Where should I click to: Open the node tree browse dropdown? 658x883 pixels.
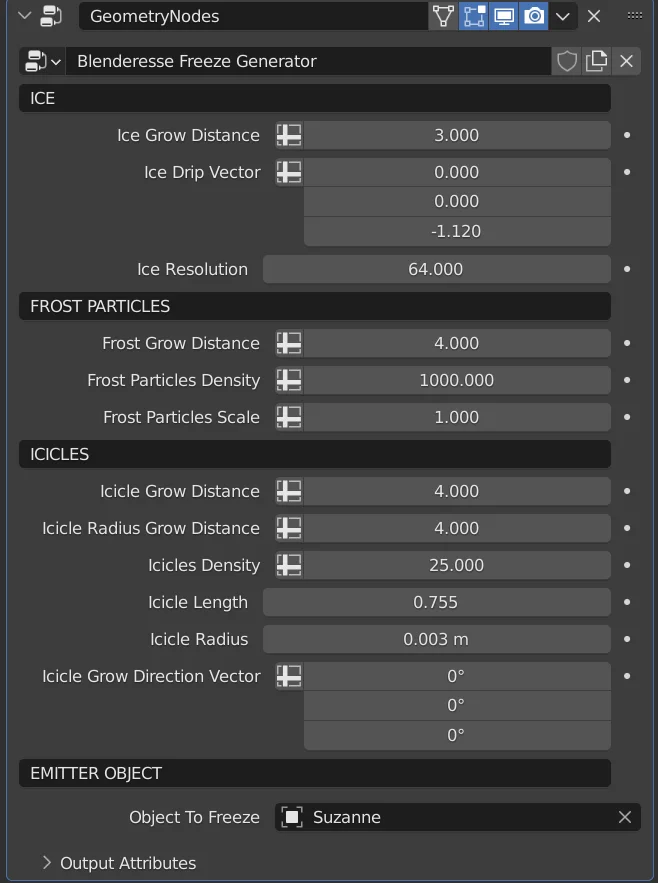point(40,61)
